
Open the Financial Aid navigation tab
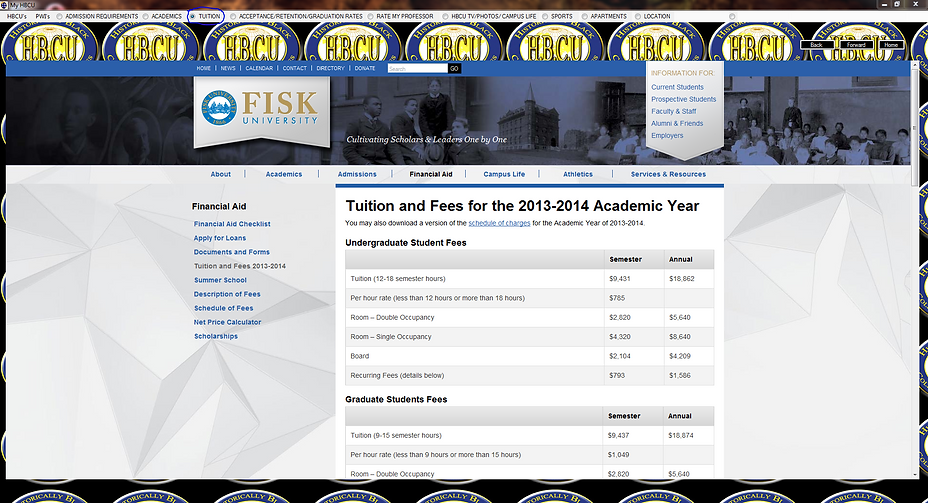tap(431, 175)
